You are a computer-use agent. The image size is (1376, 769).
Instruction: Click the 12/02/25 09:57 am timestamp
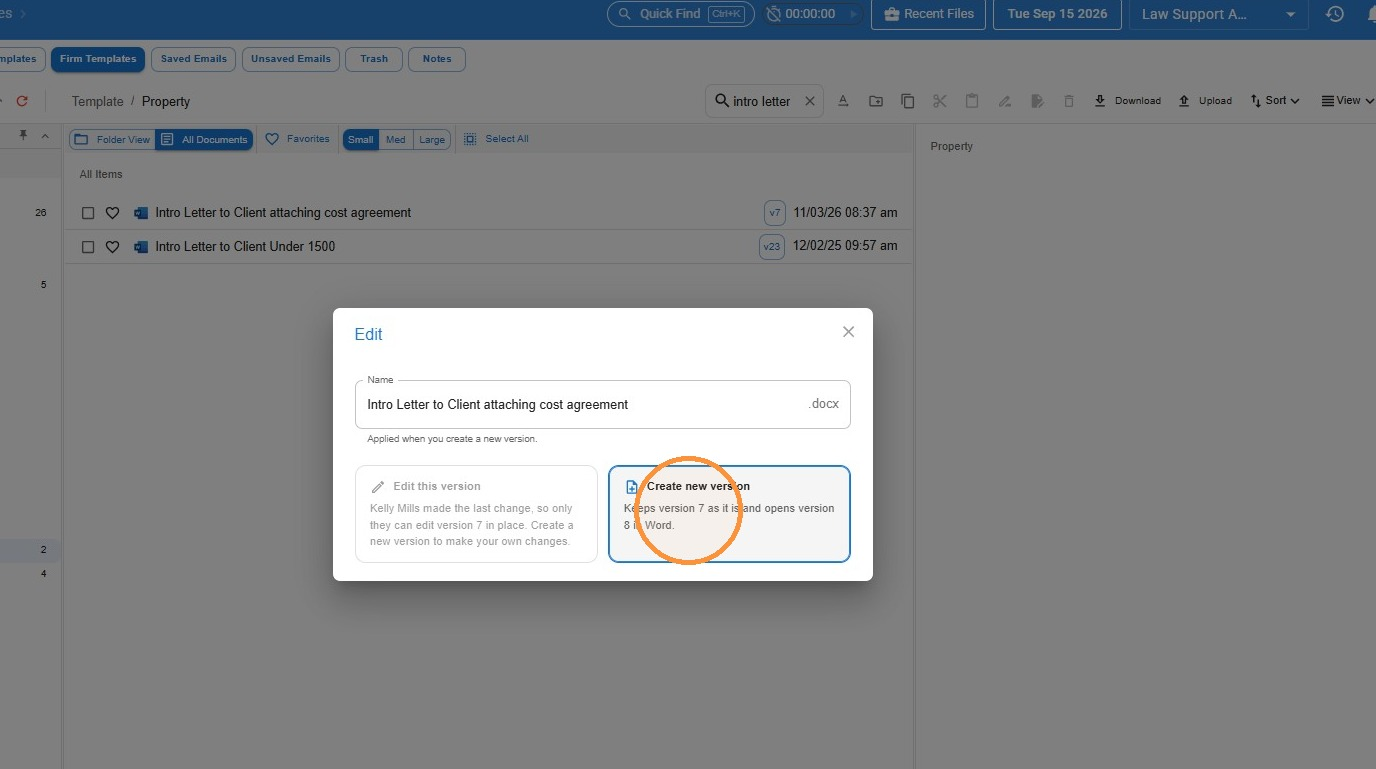845,245
